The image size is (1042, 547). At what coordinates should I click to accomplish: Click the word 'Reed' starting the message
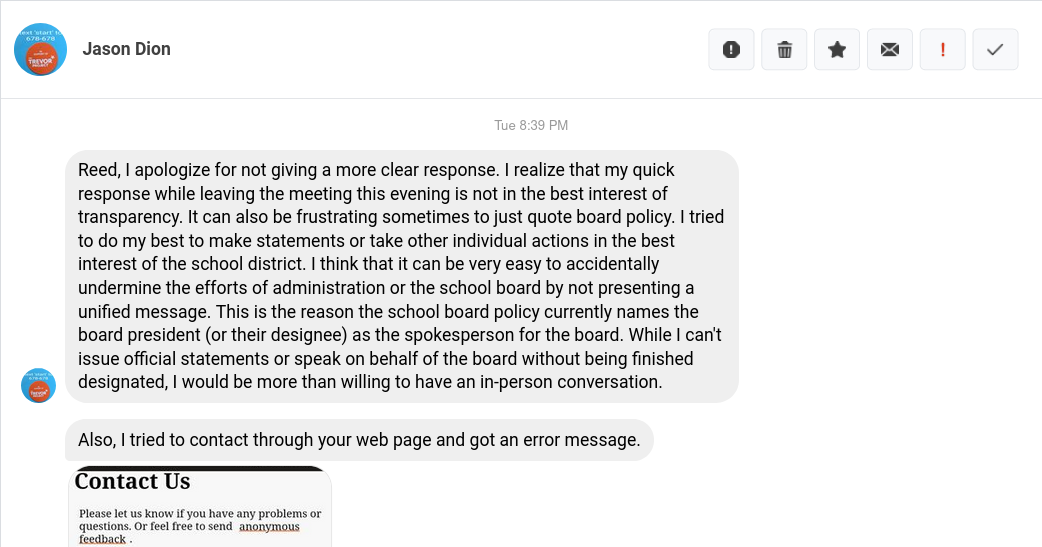coord(97,170)
